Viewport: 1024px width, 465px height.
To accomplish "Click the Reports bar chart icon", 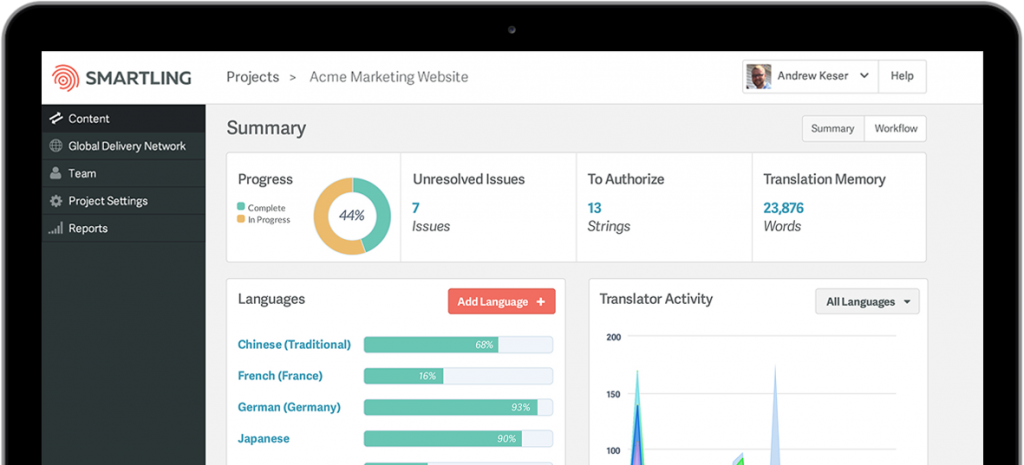I will (56, 229).
